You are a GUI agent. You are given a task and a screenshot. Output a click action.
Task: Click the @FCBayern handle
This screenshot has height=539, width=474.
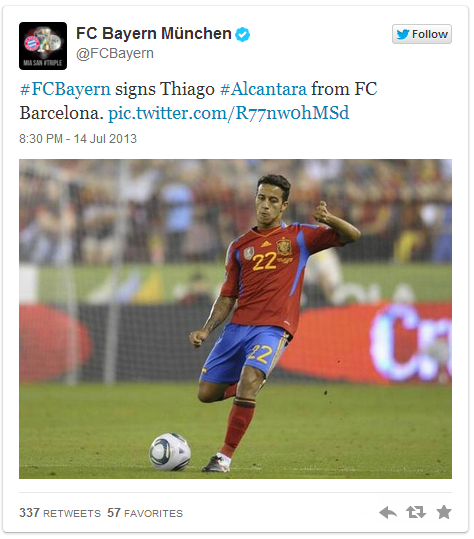coord(115,54)
